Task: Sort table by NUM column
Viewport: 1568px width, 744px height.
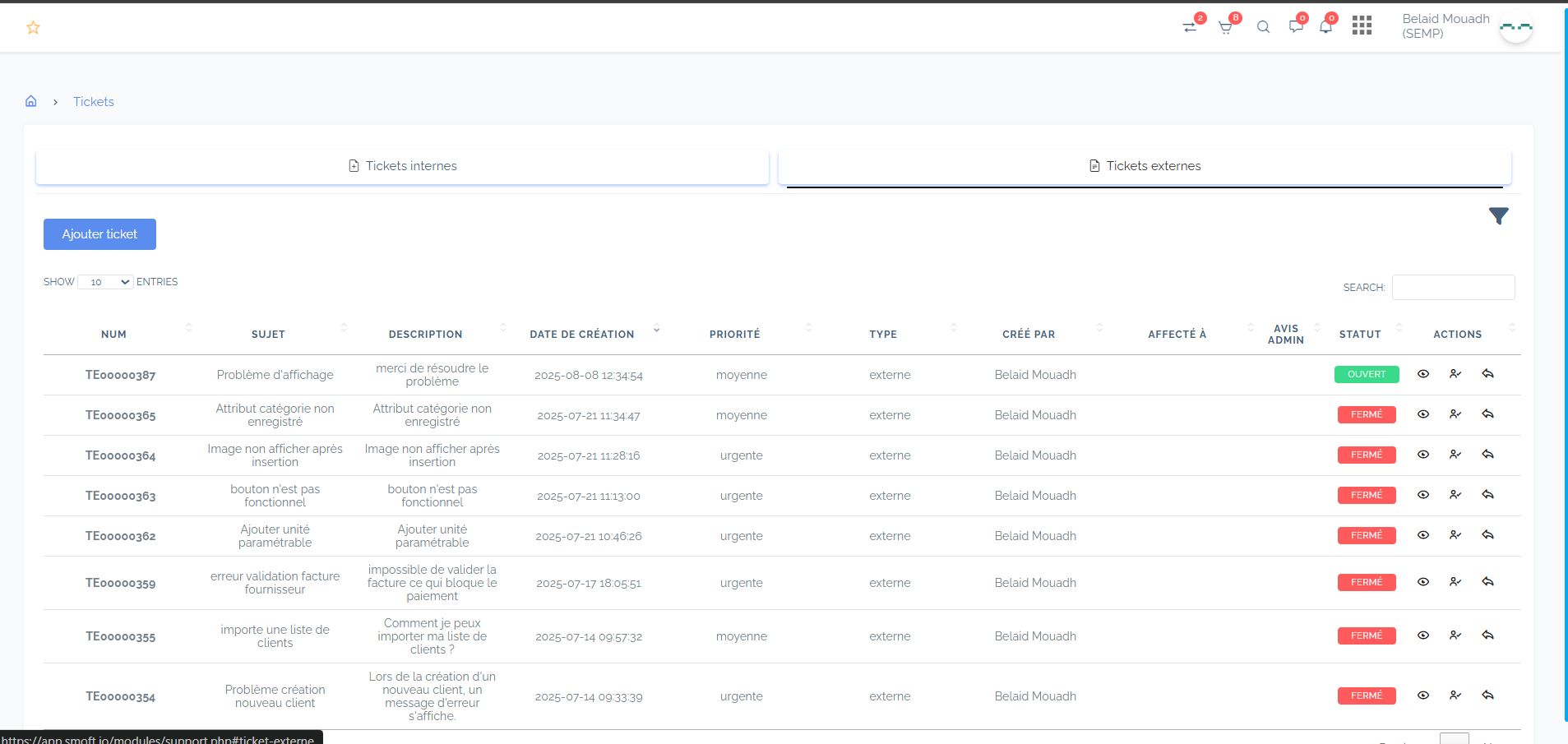Action: pyautogui.click(x=113, y=335)
